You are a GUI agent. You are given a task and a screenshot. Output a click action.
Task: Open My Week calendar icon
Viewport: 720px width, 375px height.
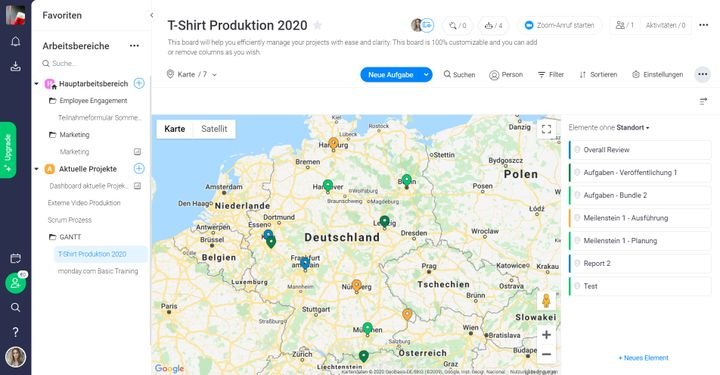pyautogui.click(x=15, y=258)
